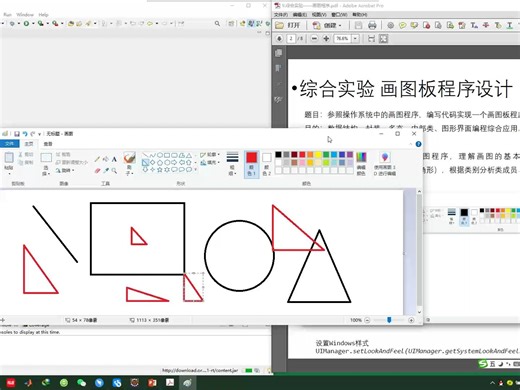520x390 pixels.
Task: Click the Paint zoom slider handle
Action: 389,320
